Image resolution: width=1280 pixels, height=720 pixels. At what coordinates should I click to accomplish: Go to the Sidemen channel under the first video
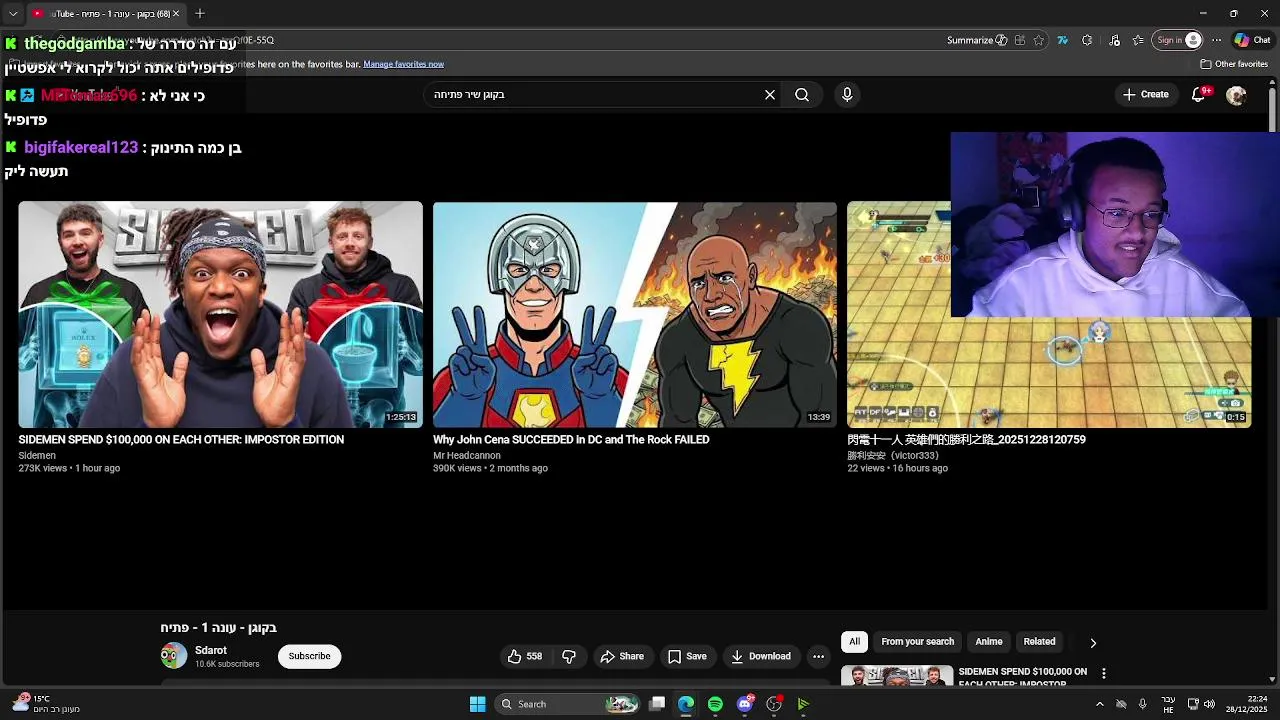tap(37, 455)
